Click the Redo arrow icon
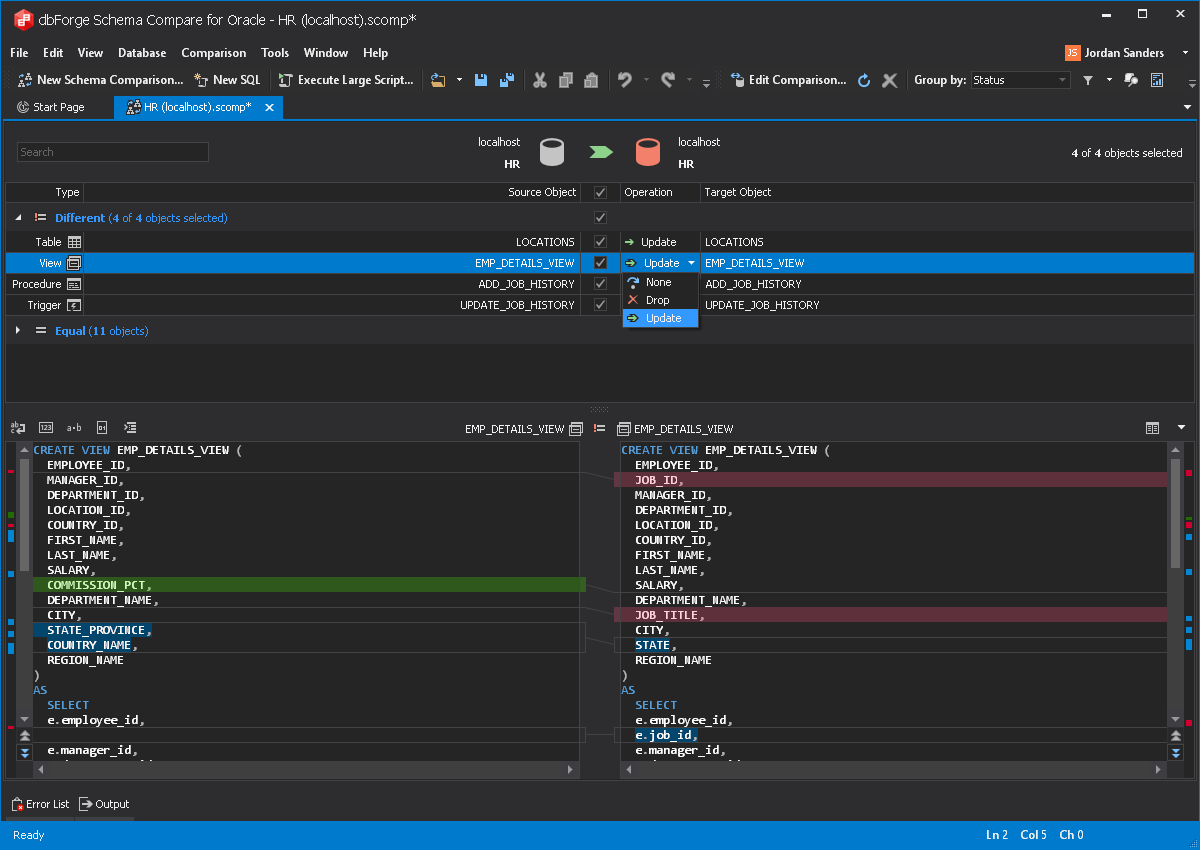The height and width of the screenshot is (850, 1200). 668,80
